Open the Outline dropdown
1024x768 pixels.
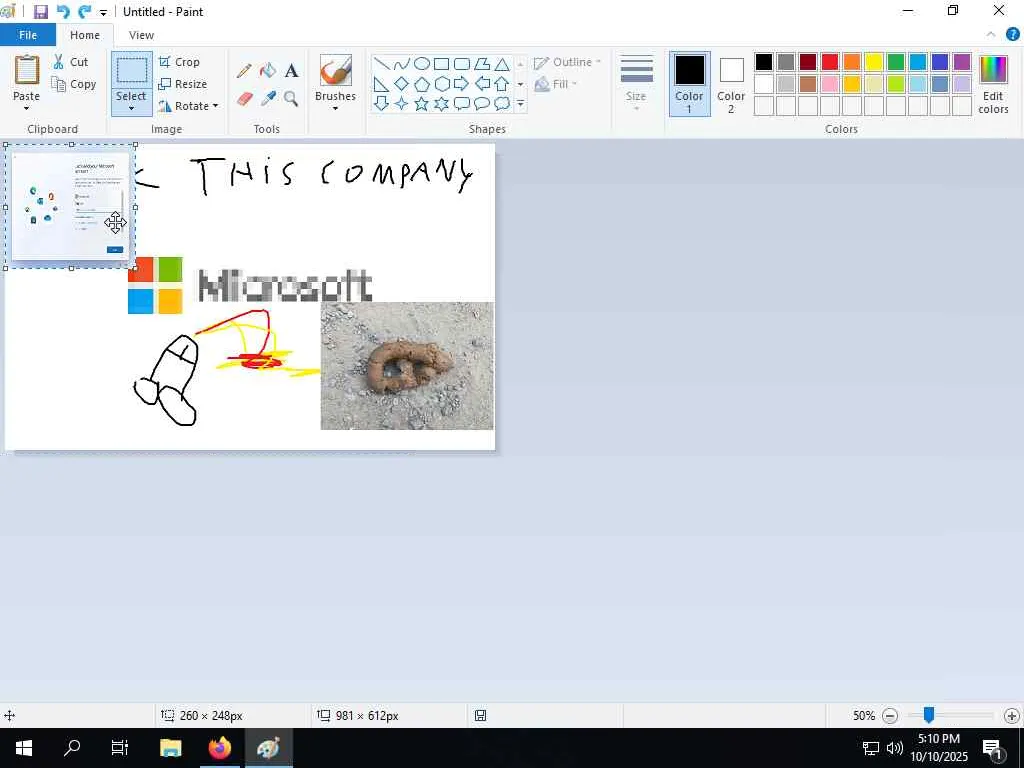click(567, 62)
